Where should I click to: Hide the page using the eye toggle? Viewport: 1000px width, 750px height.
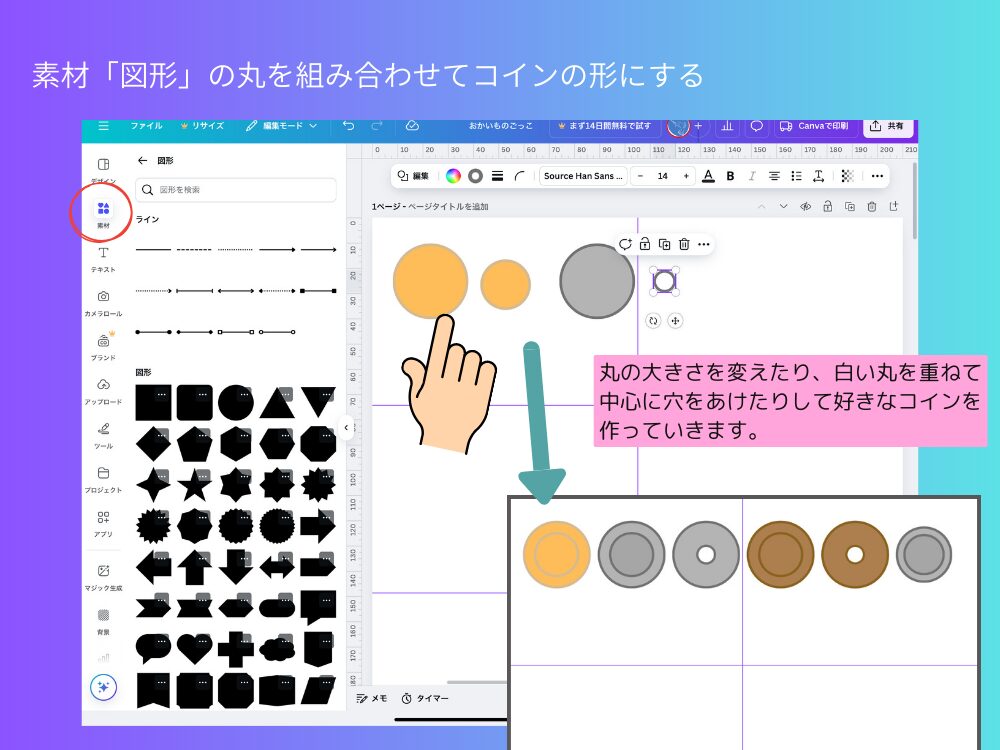[806, 206]
